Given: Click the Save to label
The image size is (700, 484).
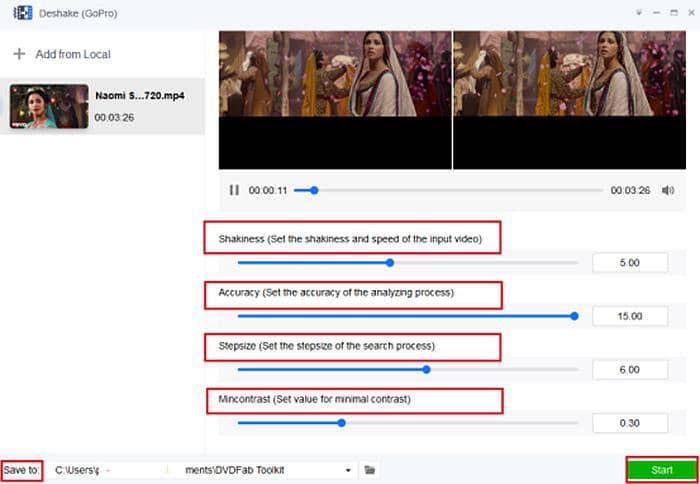Looking at the screenshot, I should coord(21,470).
